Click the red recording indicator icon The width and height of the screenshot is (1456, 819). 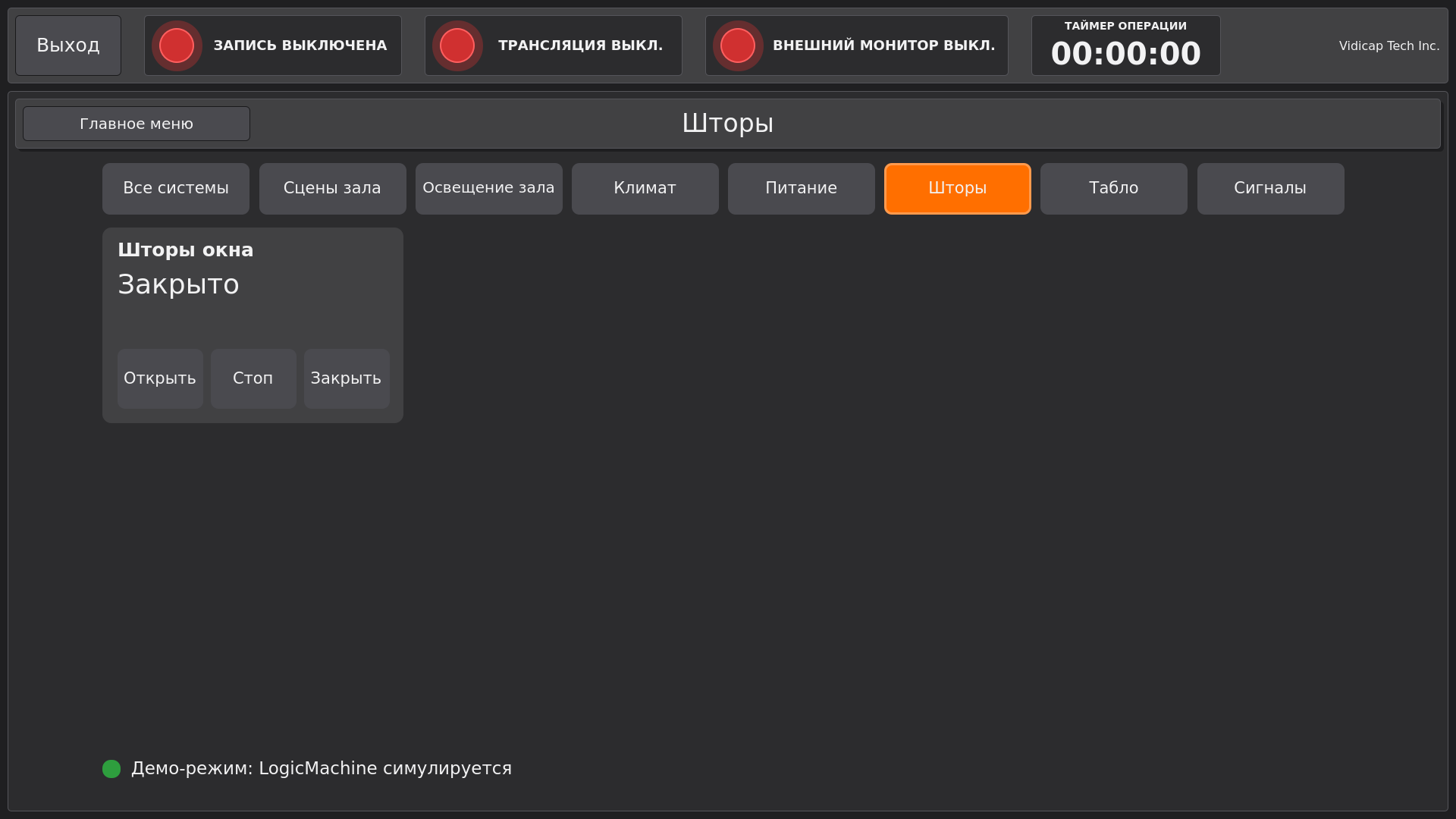177,45
